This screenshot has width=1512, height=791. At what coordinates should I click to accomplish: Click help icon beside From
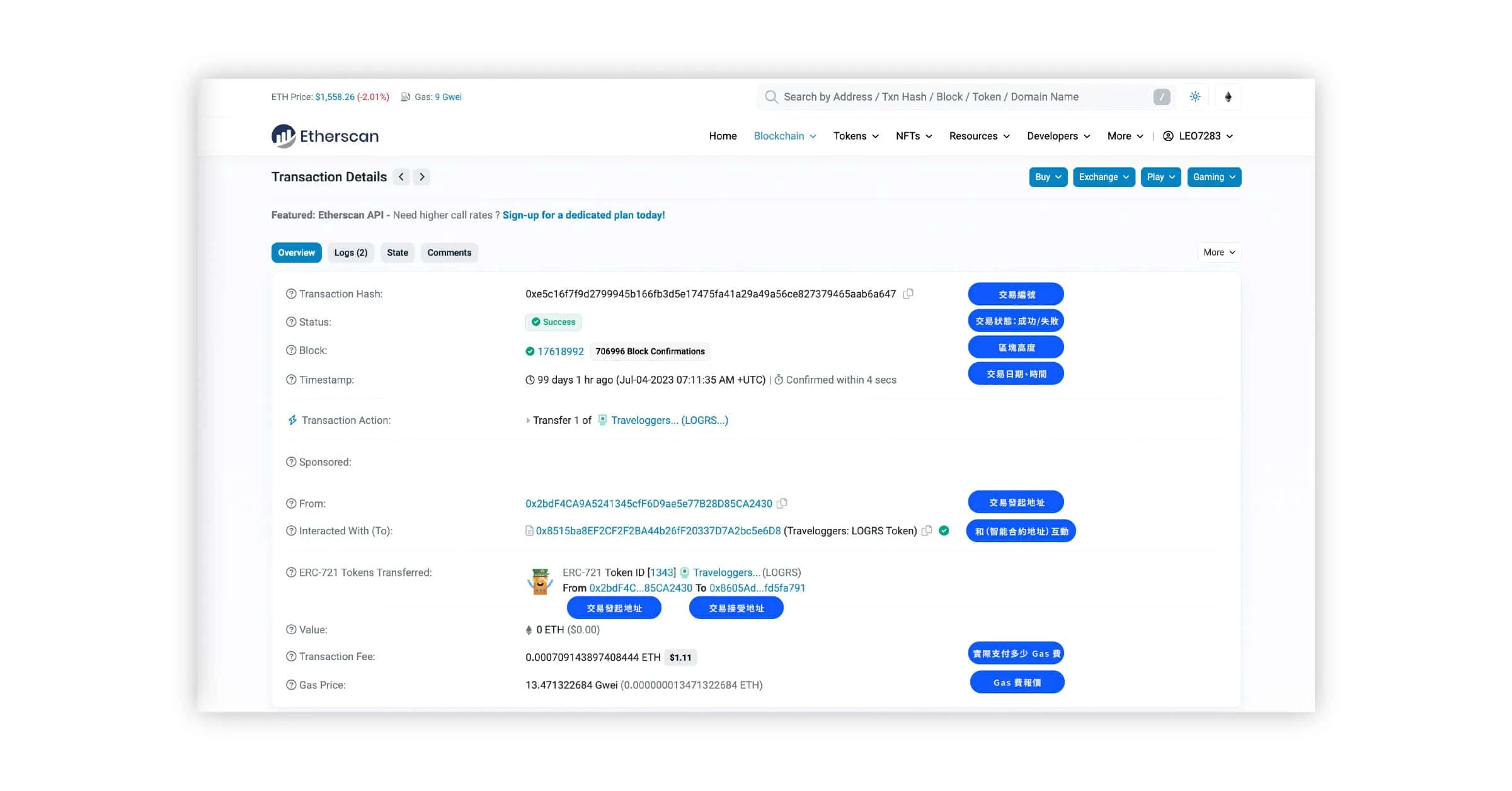(x=291, y=504)
